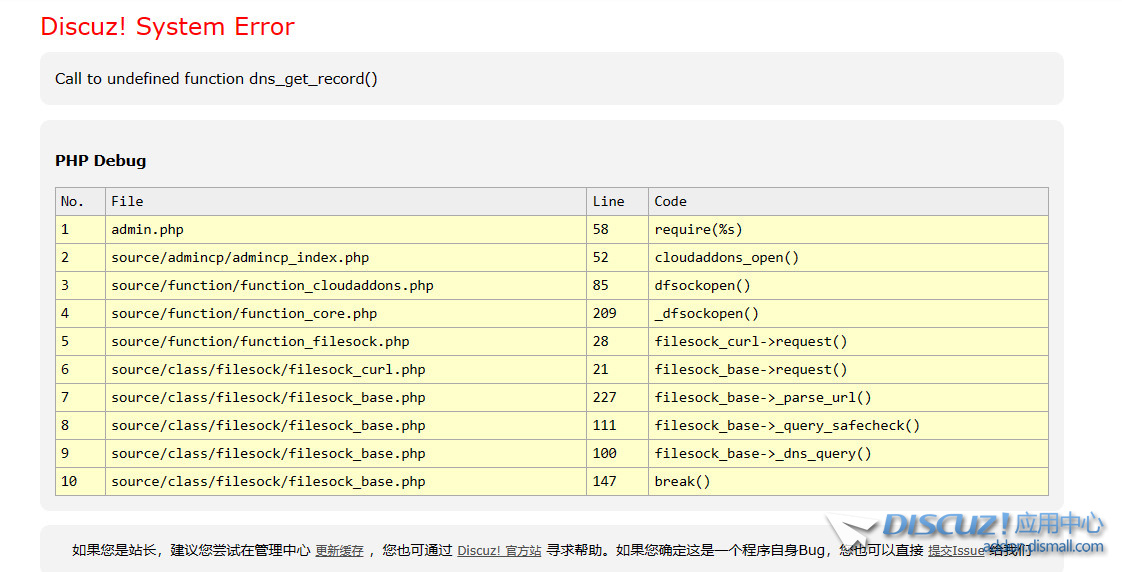Click the source/admincp/admincp_index.php file entry

point(240,257)
